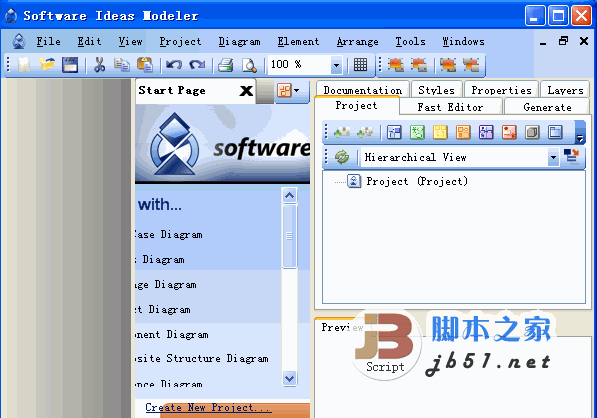597x418 pixels.
Task: Open the Element menu
Action: pyautogui.click(x=298, y=41)
